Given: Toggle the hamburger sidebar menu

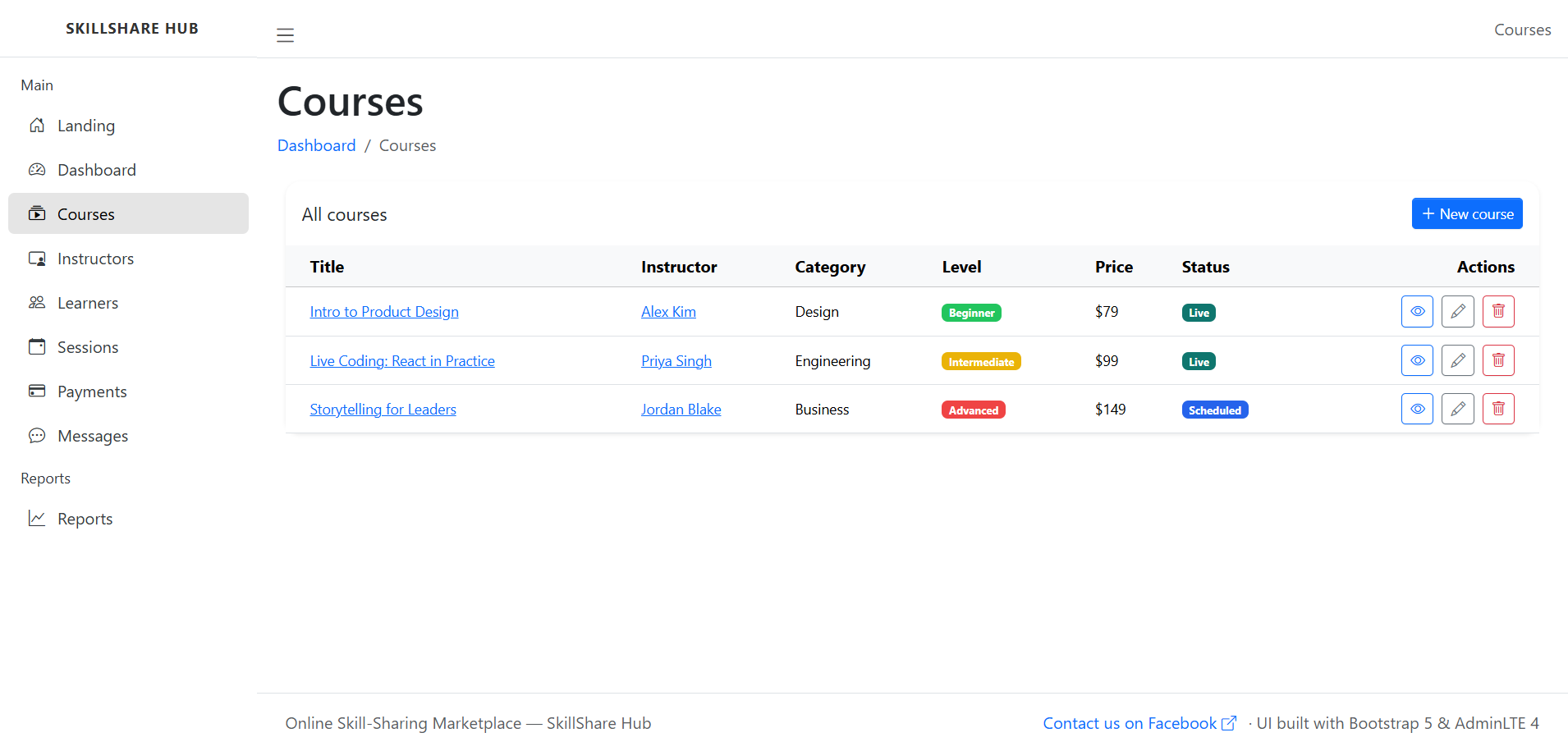Looking at the screenshot, I should click(285, 34).
